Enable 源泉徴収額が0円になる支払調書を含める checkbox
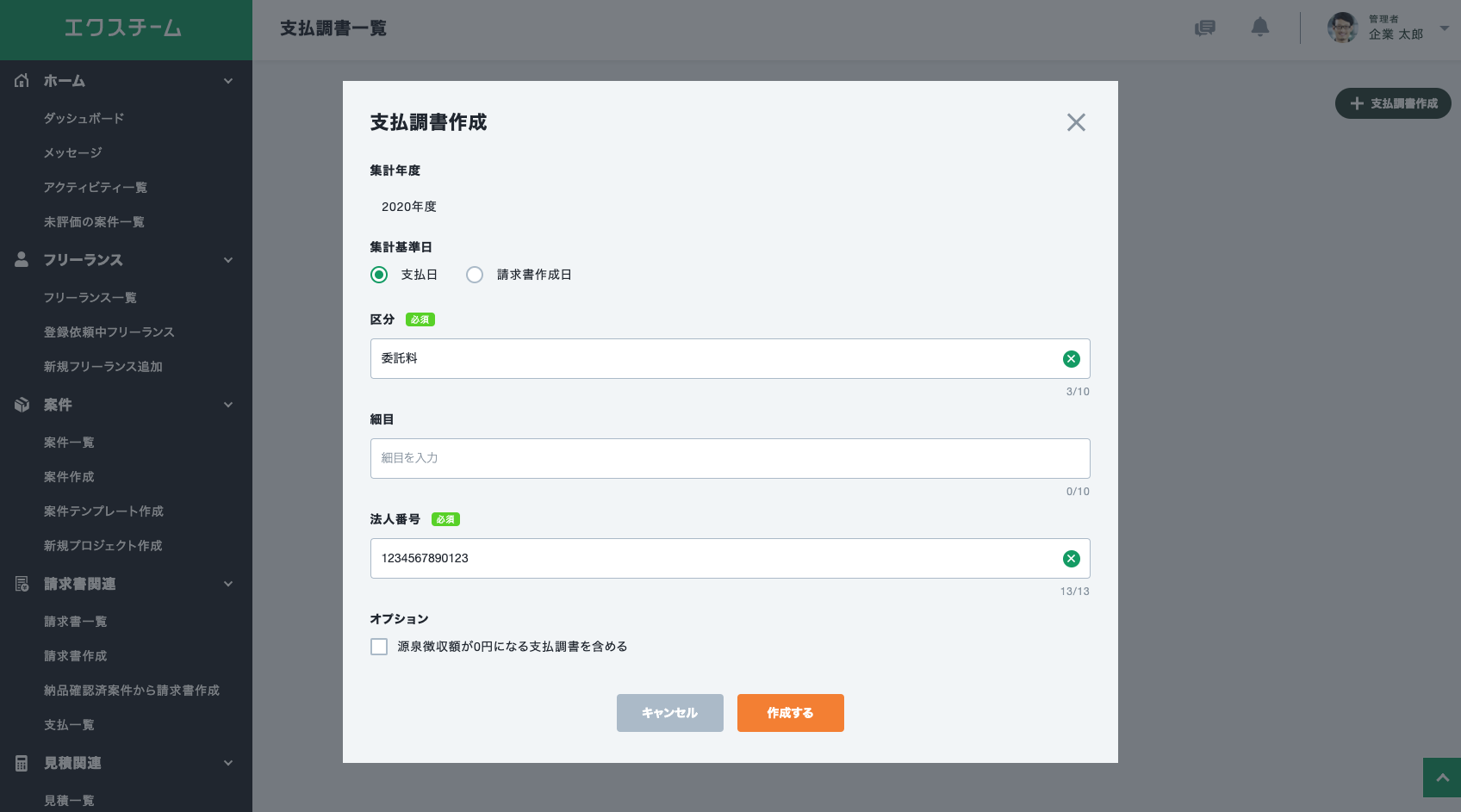1461x812 pixels. point(379,647)
